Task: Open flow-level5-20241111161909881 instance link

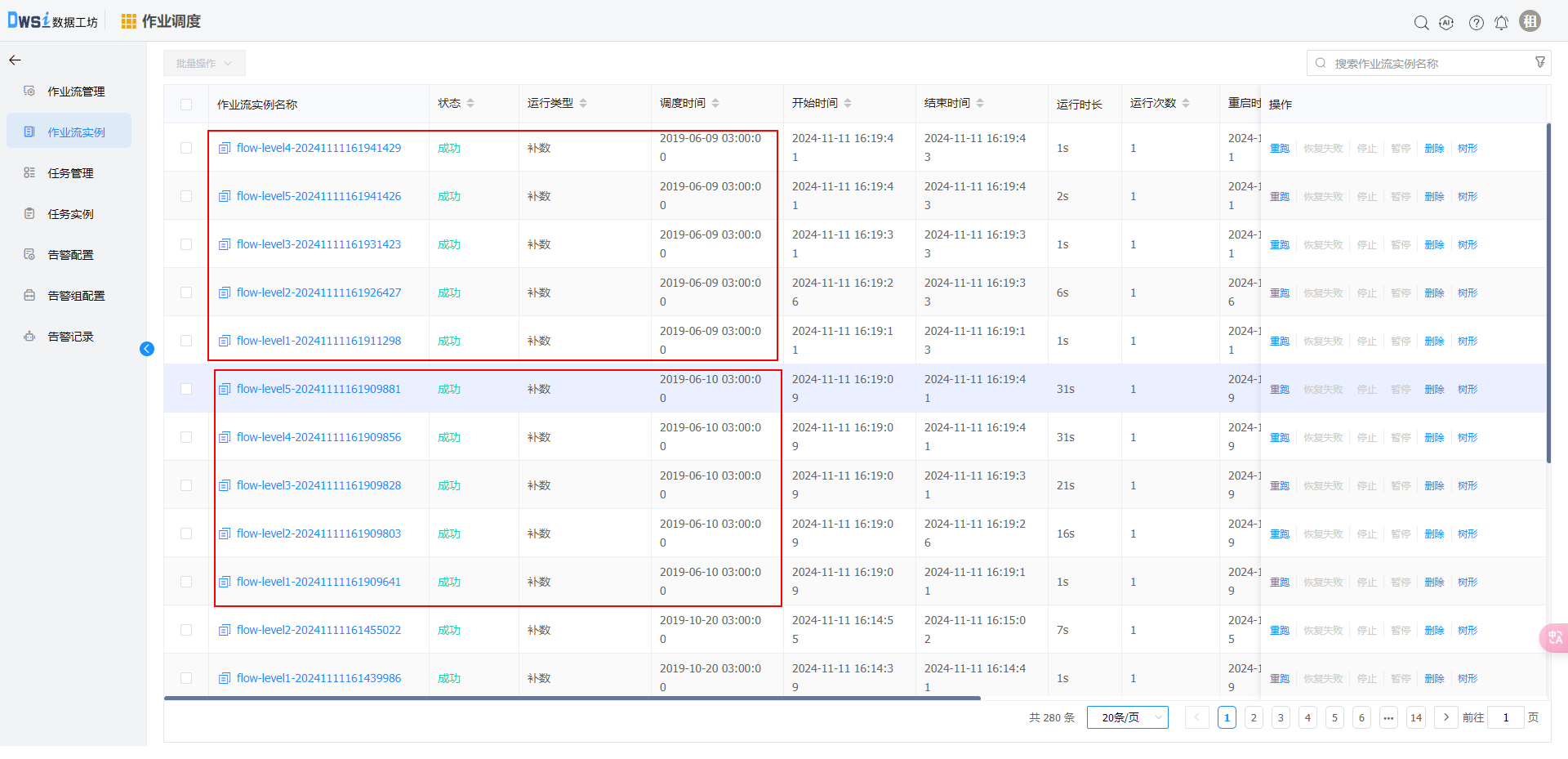Action: coord(318,389)
